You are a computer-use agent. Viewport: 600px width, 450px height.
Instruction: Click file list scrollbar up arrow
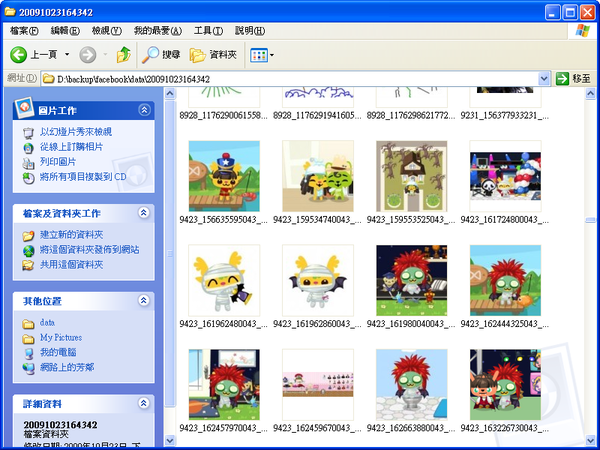[x=590, y=93]
